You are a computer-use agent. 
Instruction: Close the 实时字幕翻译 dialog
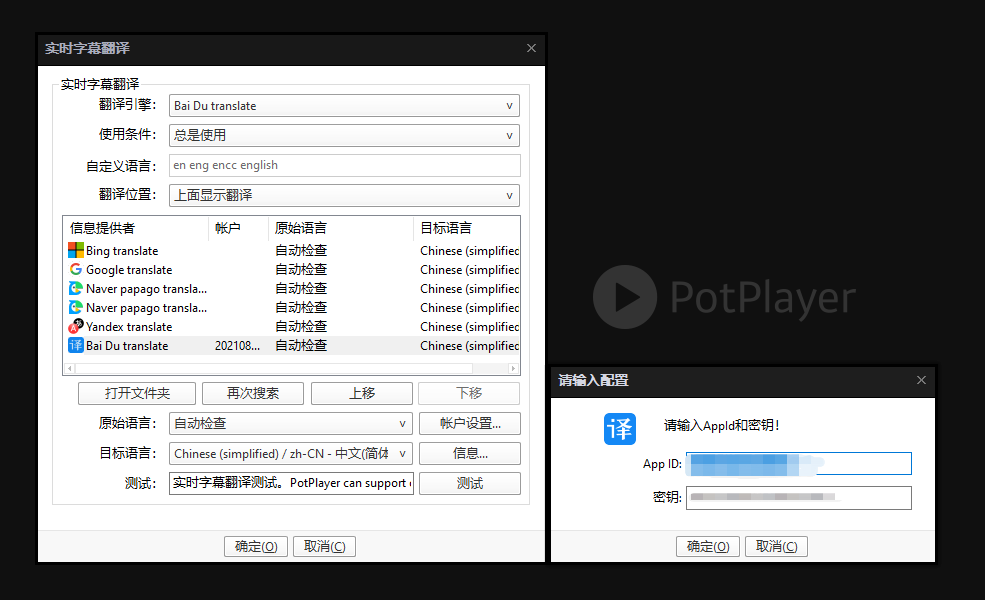point(531,48)
